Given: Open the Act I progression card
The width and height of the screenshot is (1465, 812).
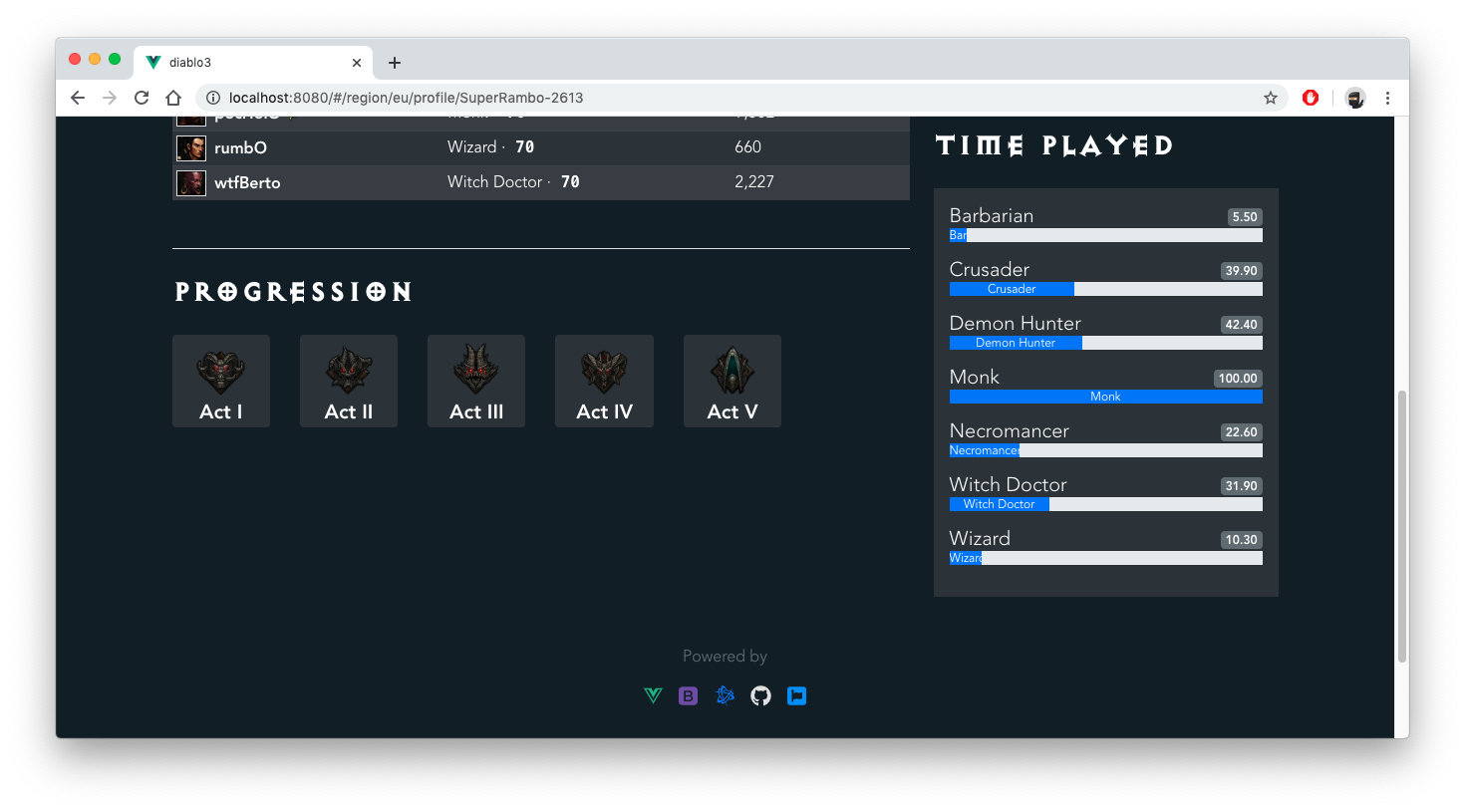Looking at the screenshot, I should [221, 381].
